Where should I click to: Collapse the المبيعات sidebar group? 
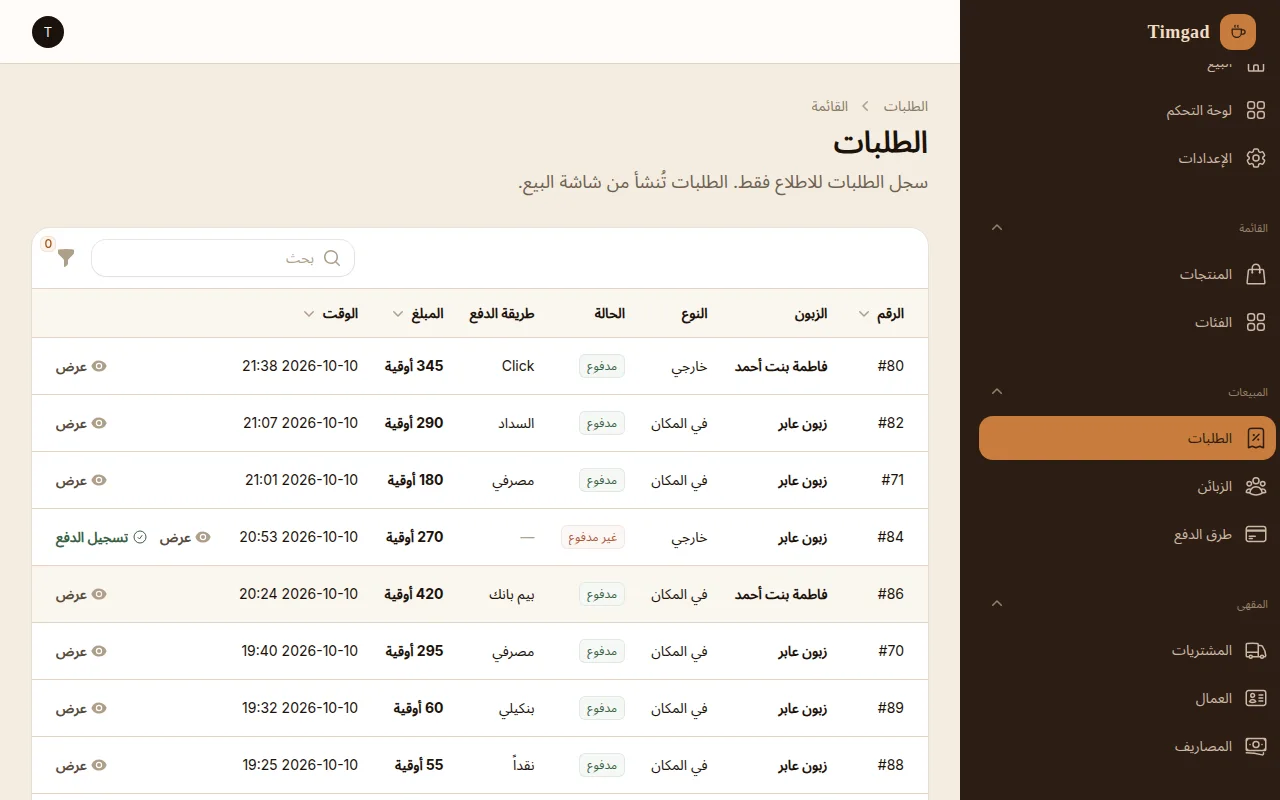(996, 391)
